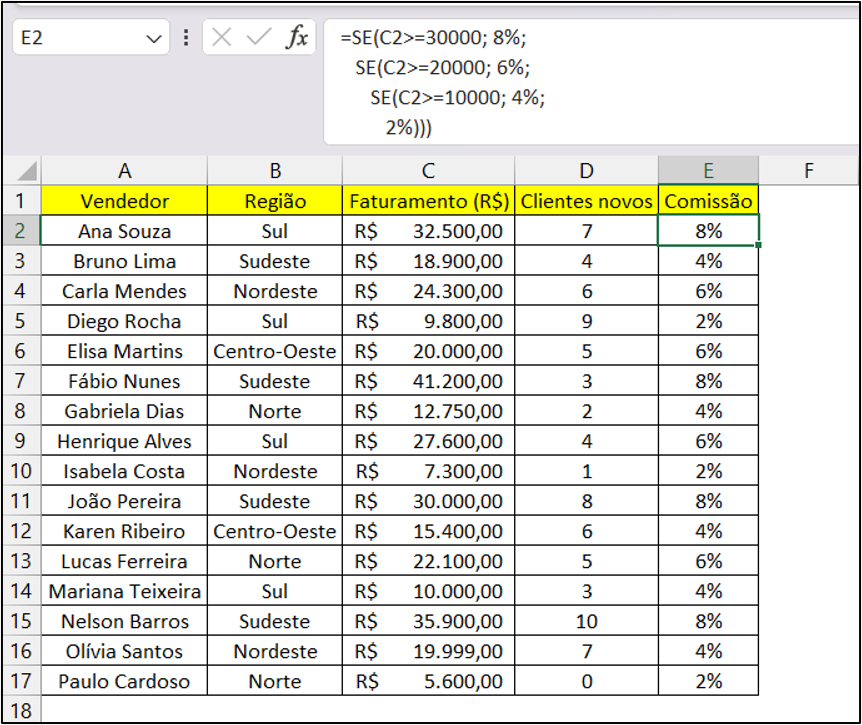The width and height of the screenshot is (862, 725).
Task: Select the cell Isabela Costa
Action: (124, 471)
